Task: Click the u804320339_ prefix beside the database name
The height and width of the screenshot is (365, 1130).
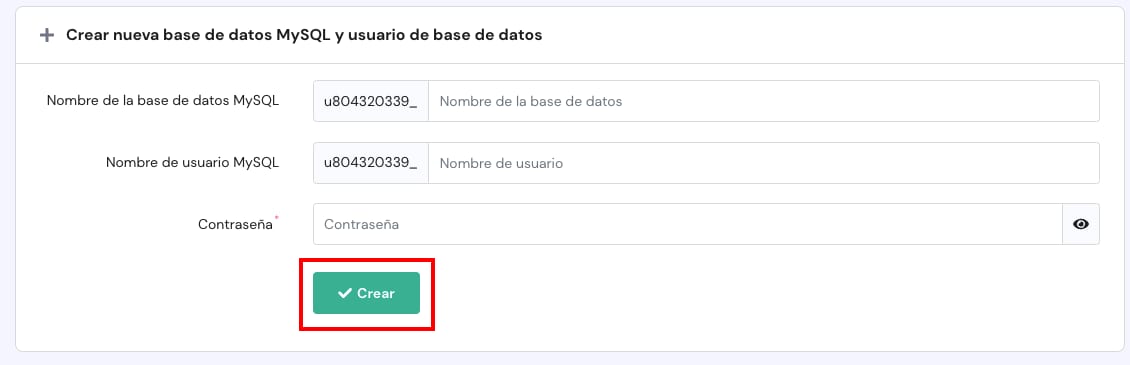Action: 370,101
